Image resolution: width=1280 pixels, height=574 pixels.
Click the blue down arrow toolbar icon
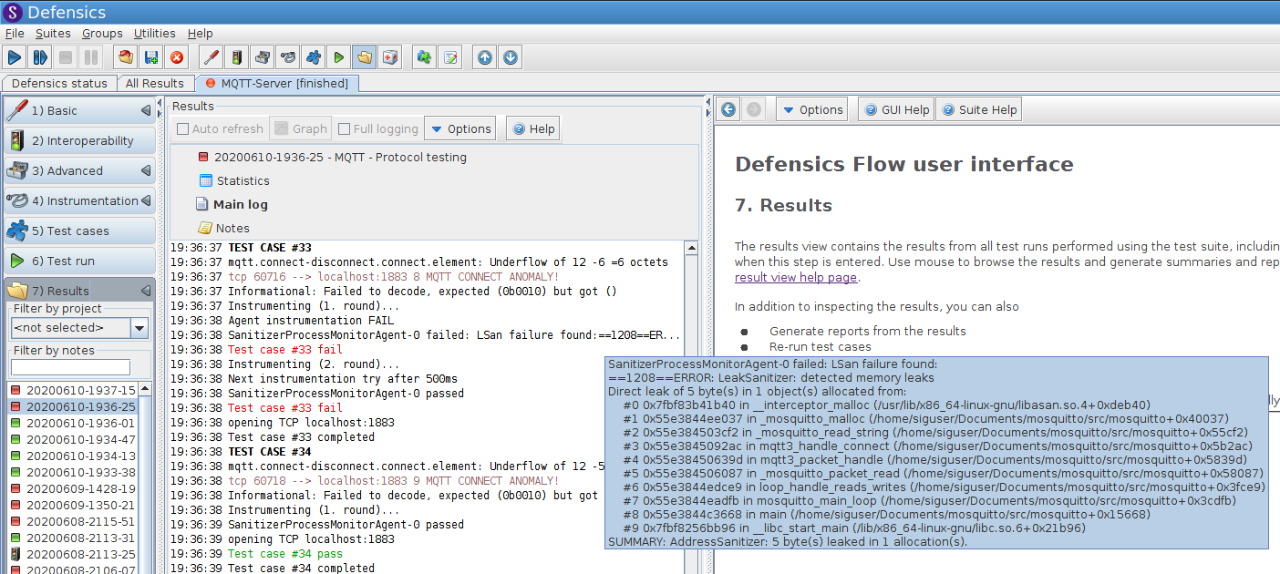[x=511, y=58]
